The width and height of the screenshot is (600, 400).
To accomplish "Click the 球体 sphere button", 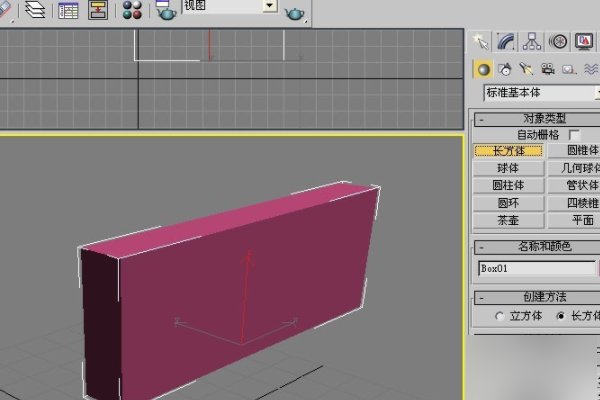I will [x=509, y=168].
